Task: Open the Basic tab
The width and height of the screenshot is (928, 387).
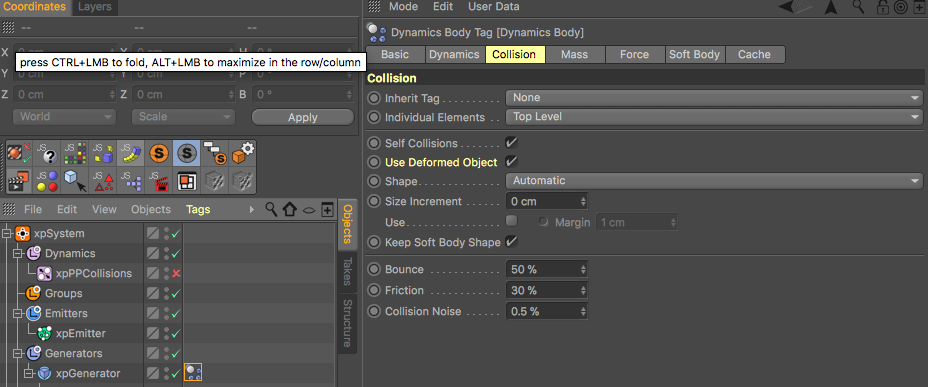Action: click(x=395, y=54)
